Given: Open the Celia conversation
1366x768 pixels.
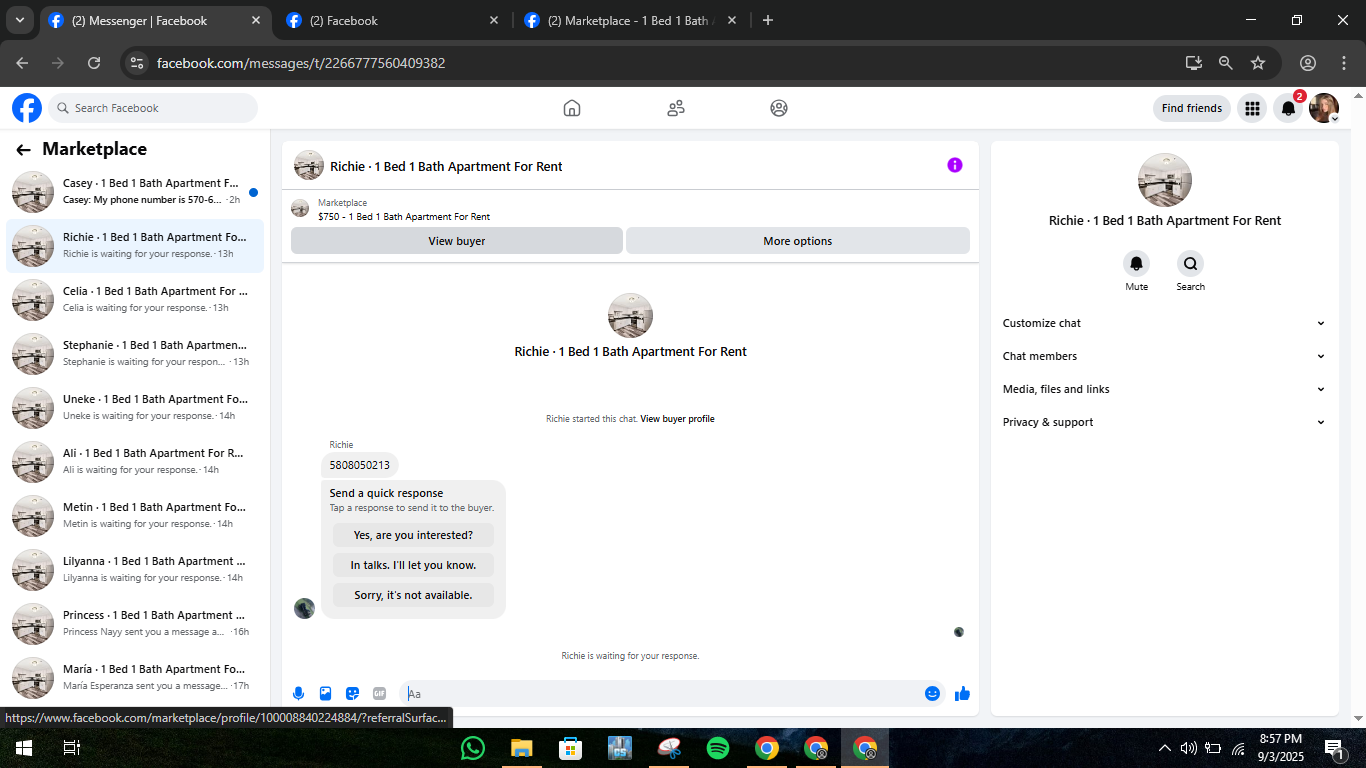Looking at the screenshot, I should [x=135, y=300].
